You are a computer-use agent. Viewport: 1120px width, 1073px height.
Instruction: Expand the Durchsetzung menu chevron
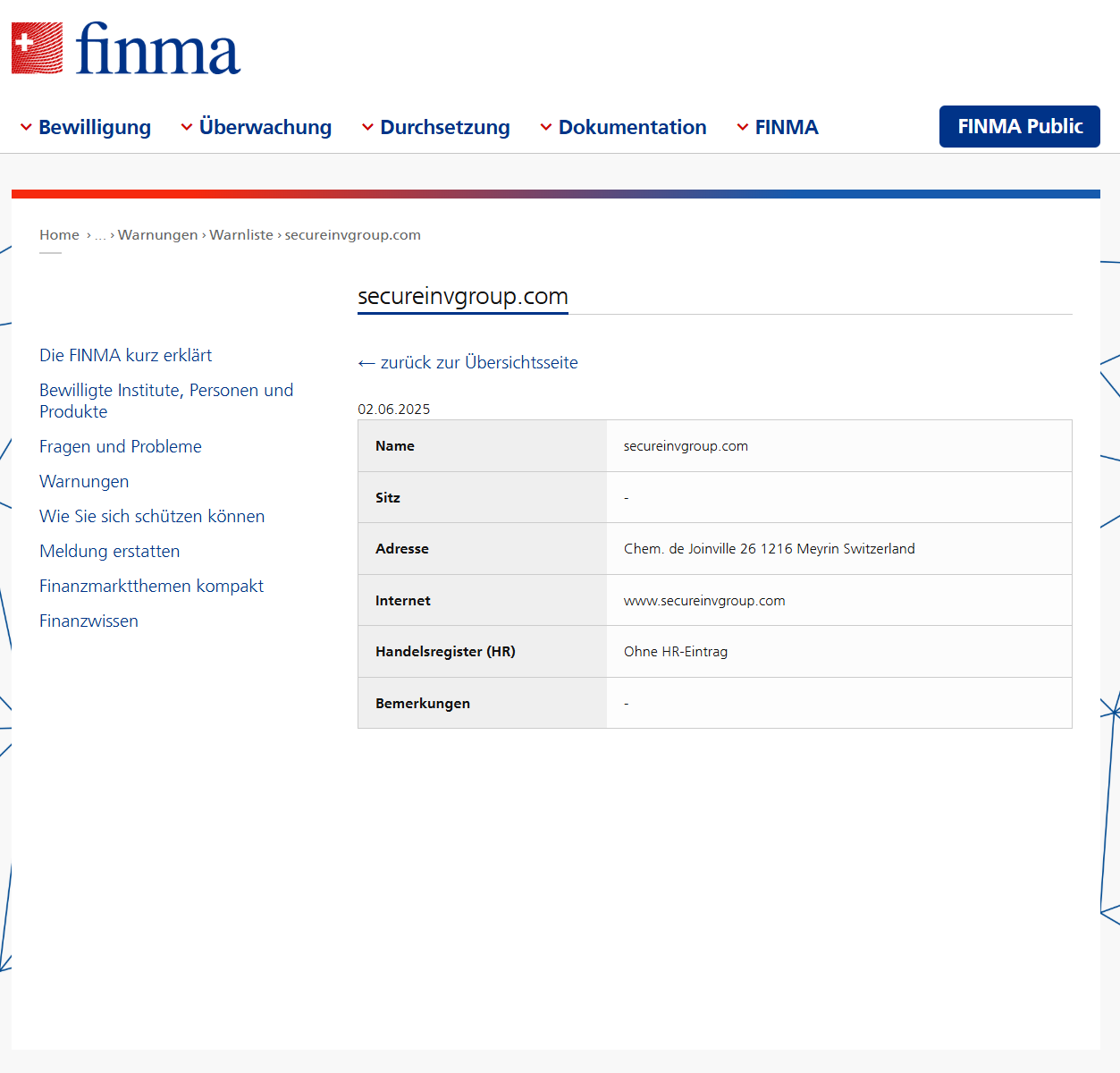pyautogui.click(x=367, y=128)
